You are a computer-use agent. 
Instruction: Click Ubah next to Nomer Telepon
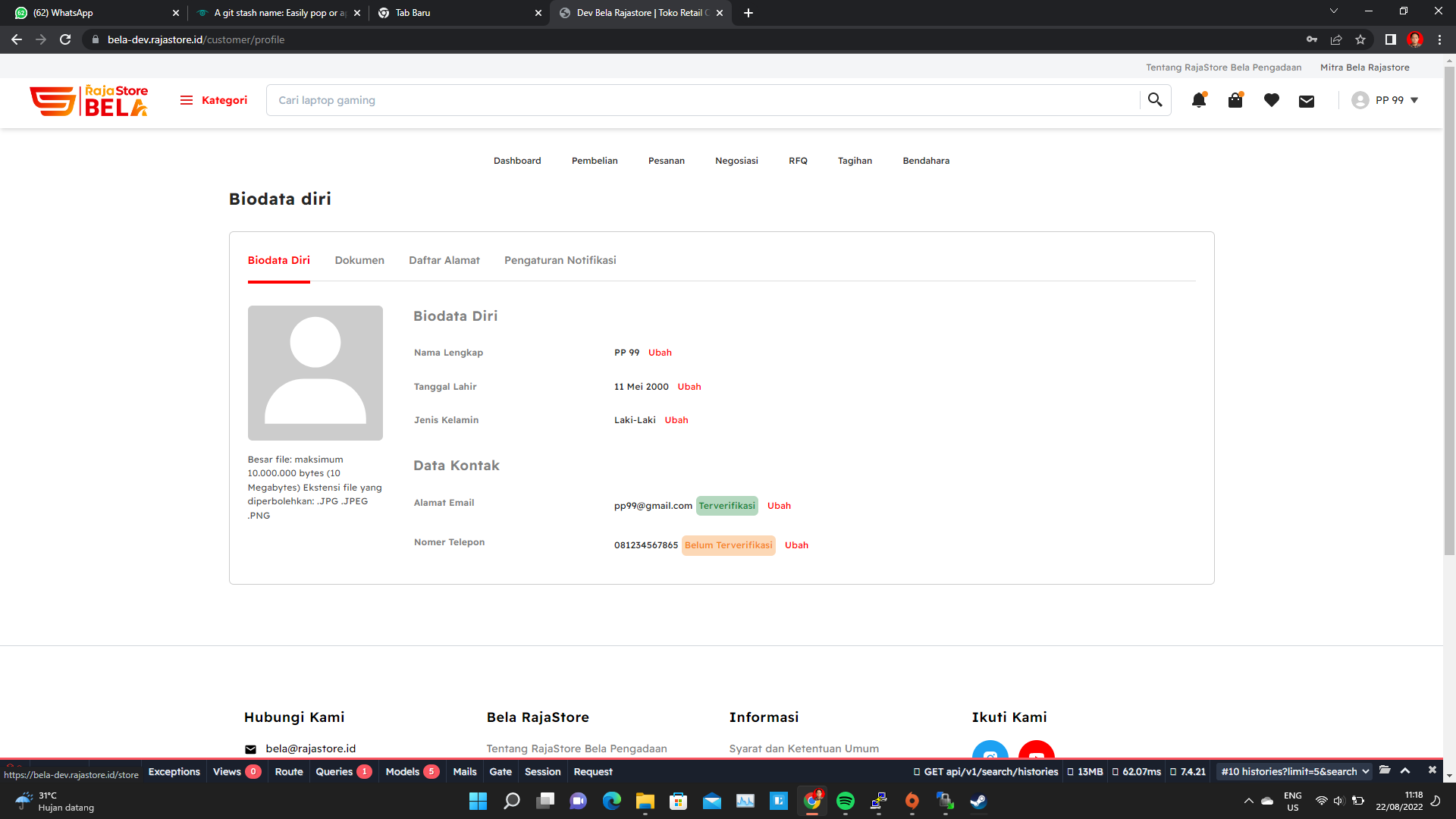pos(796,545)
